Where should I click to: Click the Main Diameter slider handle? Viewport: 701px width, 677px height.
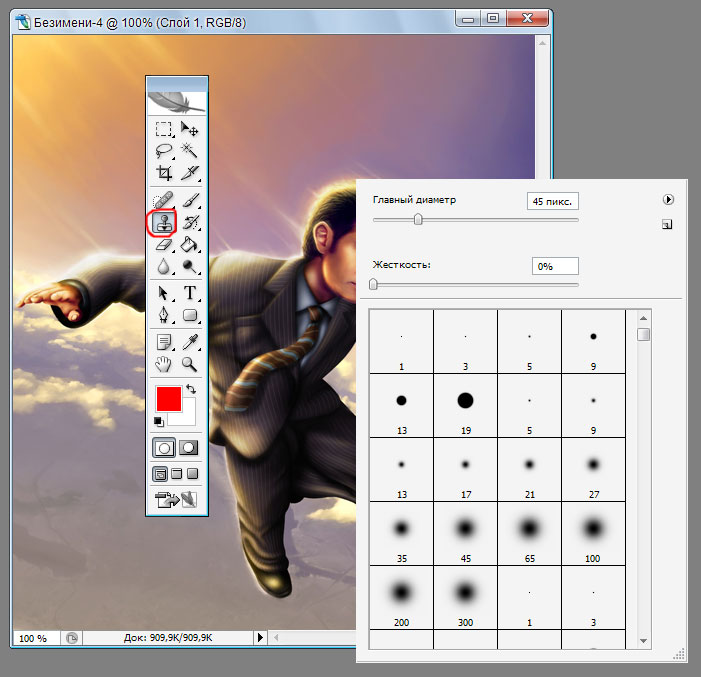[x=418, y=220]
